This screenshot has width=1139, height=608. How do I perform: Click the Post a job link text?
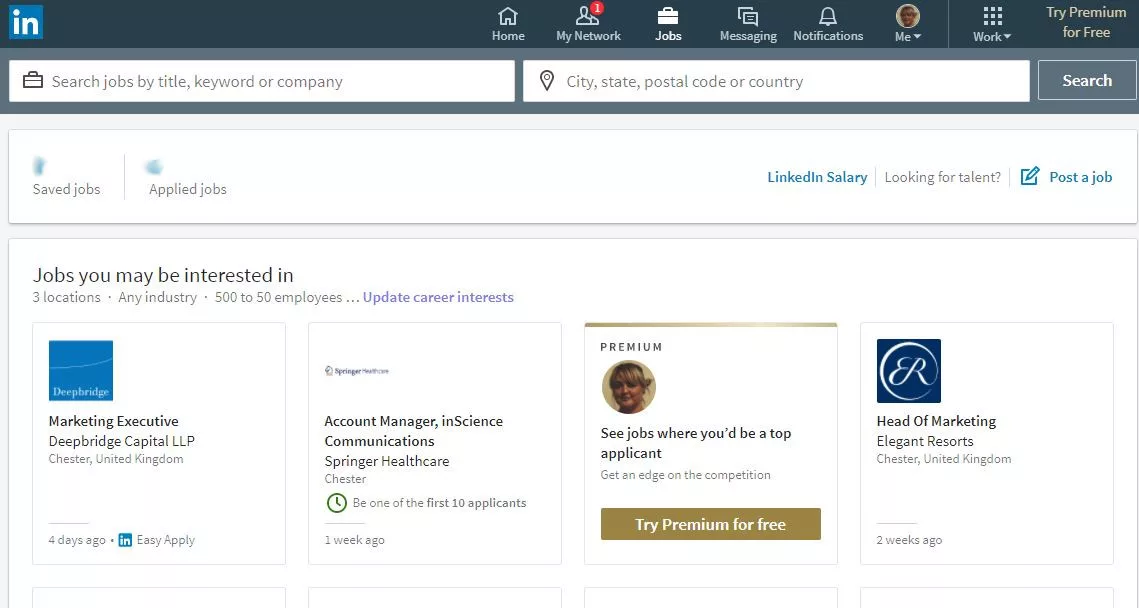pos(1080,177)
